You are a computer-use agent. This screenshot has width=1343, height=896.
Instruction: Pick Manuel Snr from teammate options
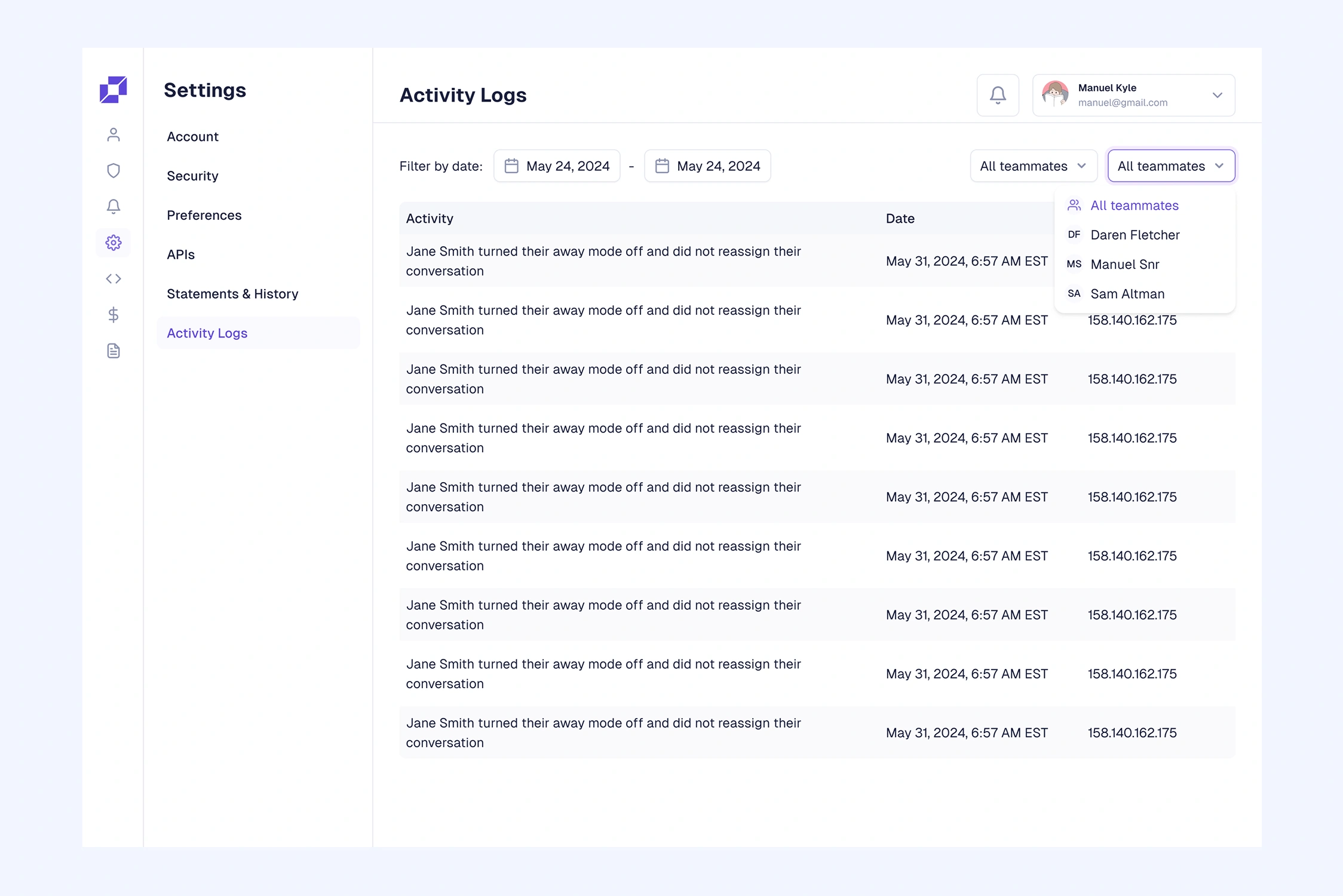1124,264
